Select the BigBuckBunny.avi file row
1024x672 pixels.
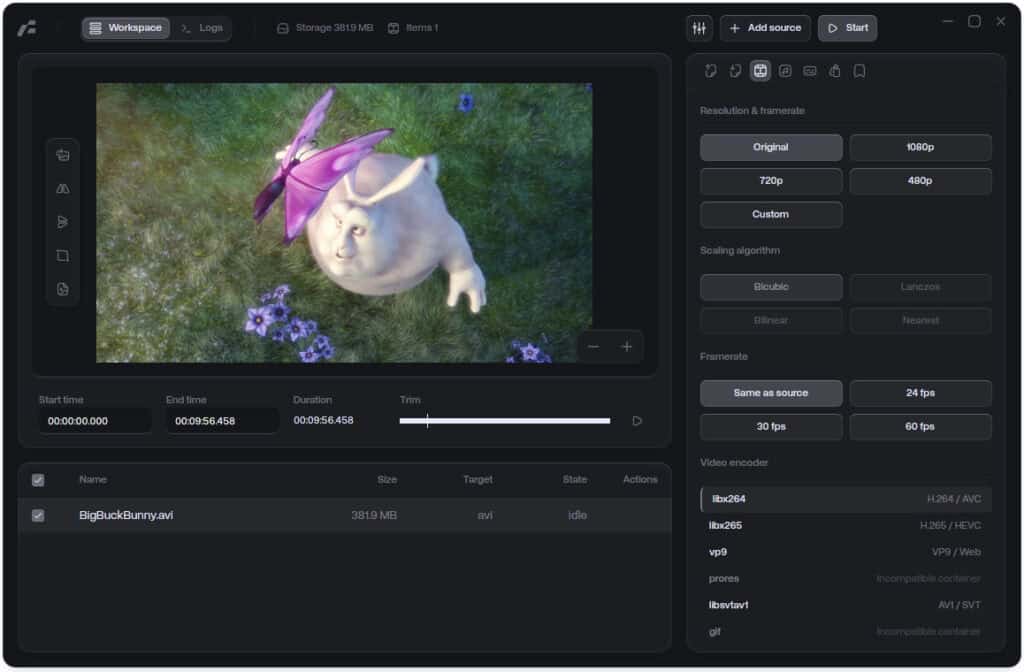345,516
